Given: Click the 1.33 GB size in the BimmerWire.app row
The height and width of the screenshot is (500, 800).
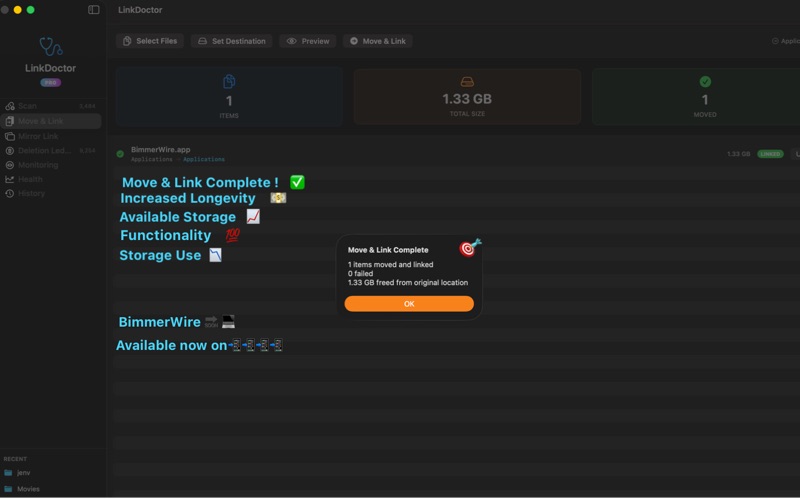Looking at the screenshot, I should [738, 154].
